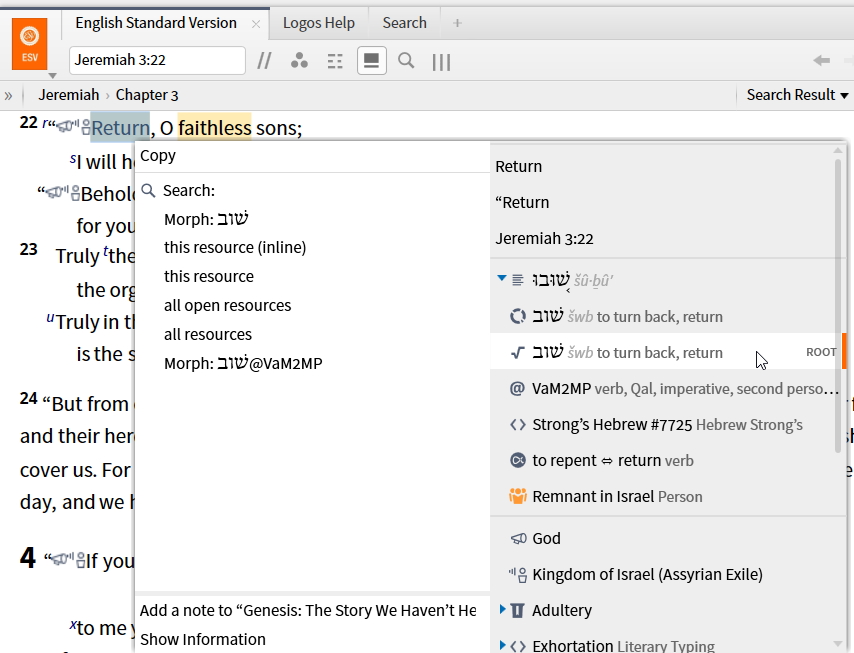Switch to the Logos Help tab

[x=319, y=23]
